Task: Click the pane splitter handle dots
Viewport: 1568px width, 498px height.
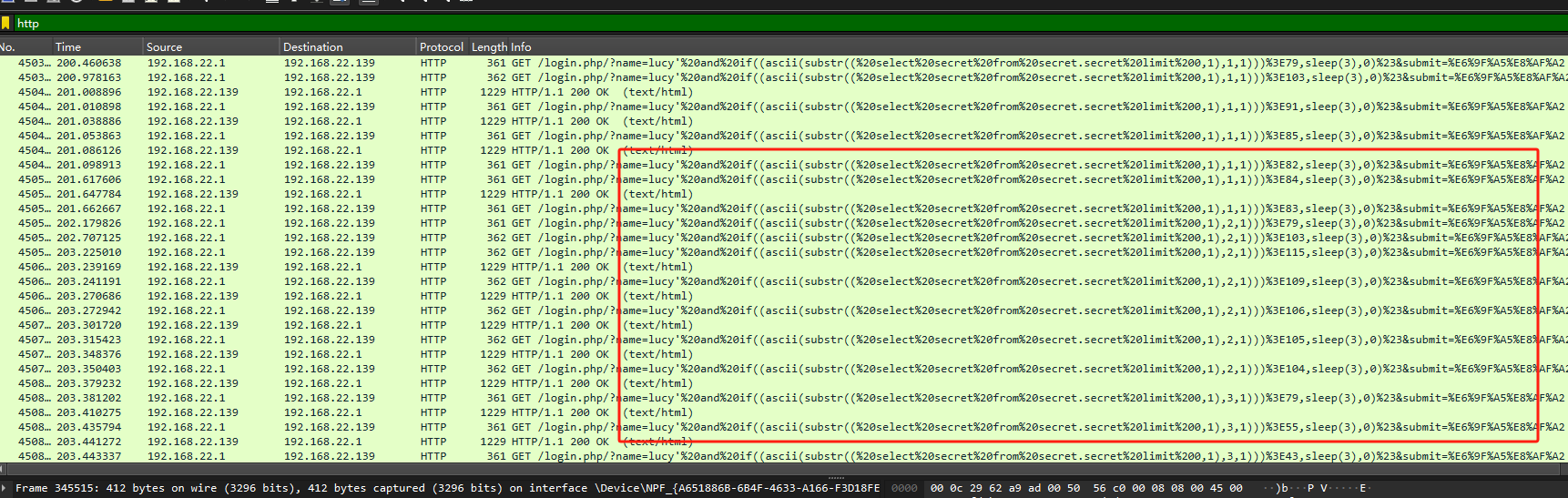Action: pyautogui.click(x=836, y=477)
